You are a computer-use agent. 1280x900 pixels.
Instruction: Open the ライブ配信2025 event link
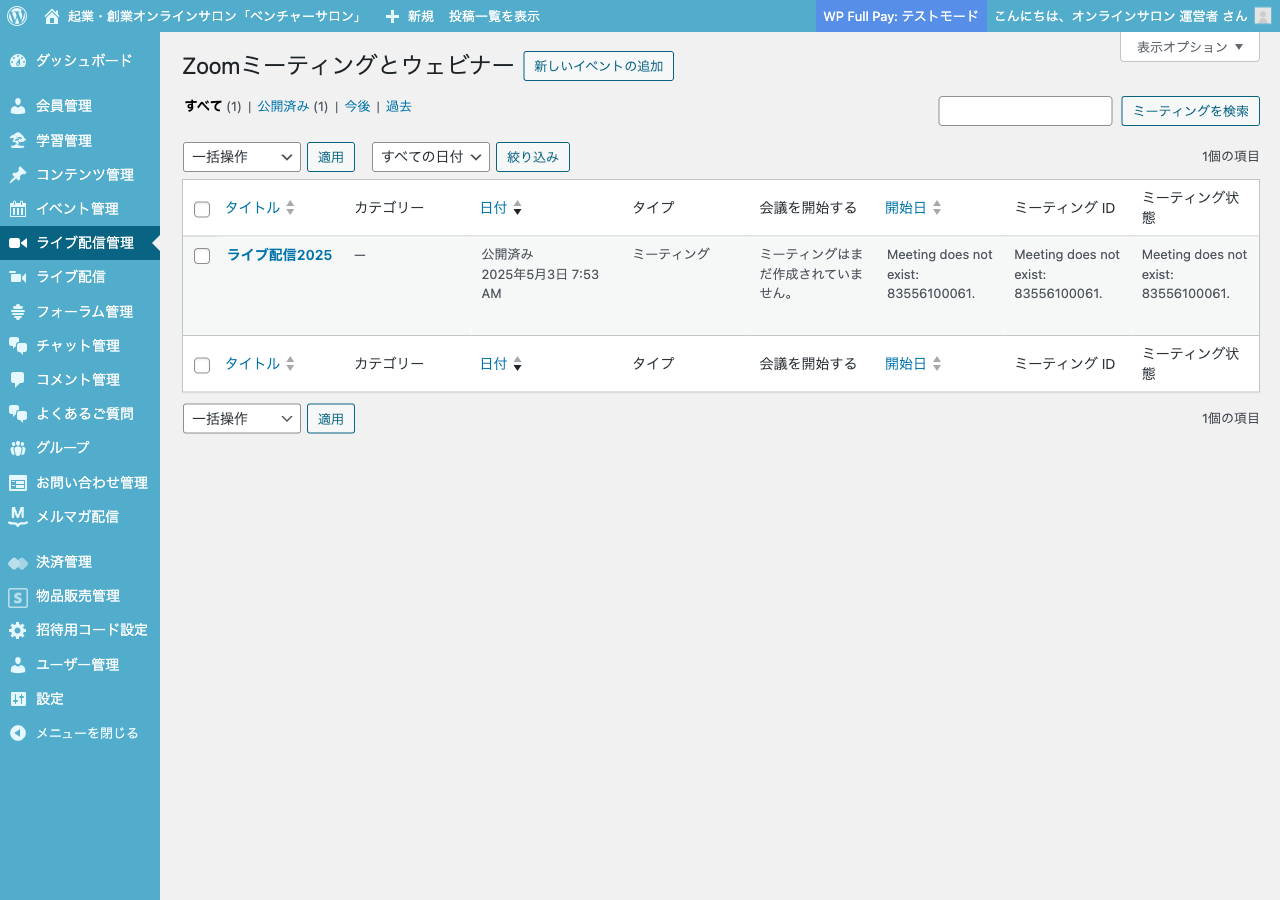[279, 255]
